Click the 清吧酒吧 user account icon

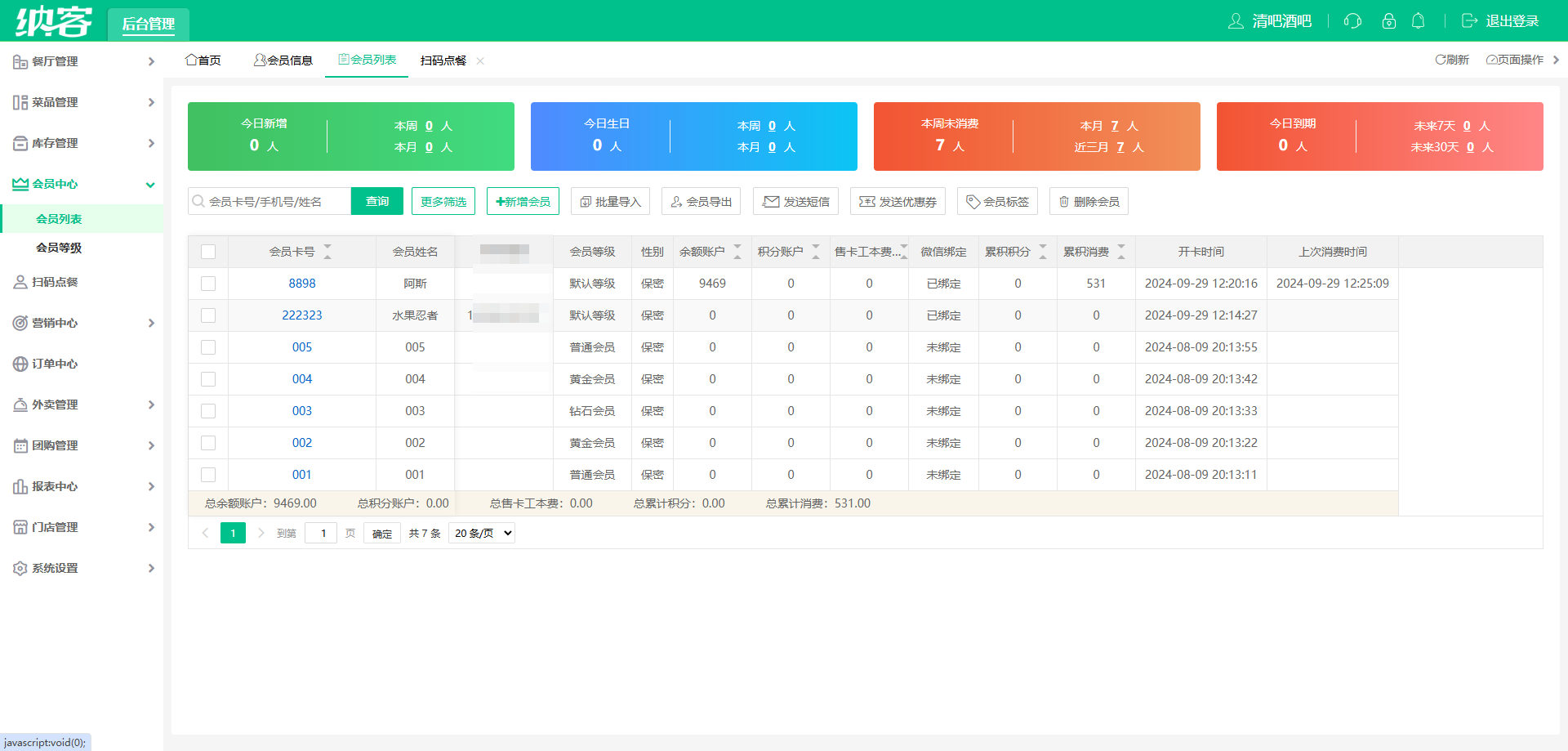click(x=1236, y=21)
